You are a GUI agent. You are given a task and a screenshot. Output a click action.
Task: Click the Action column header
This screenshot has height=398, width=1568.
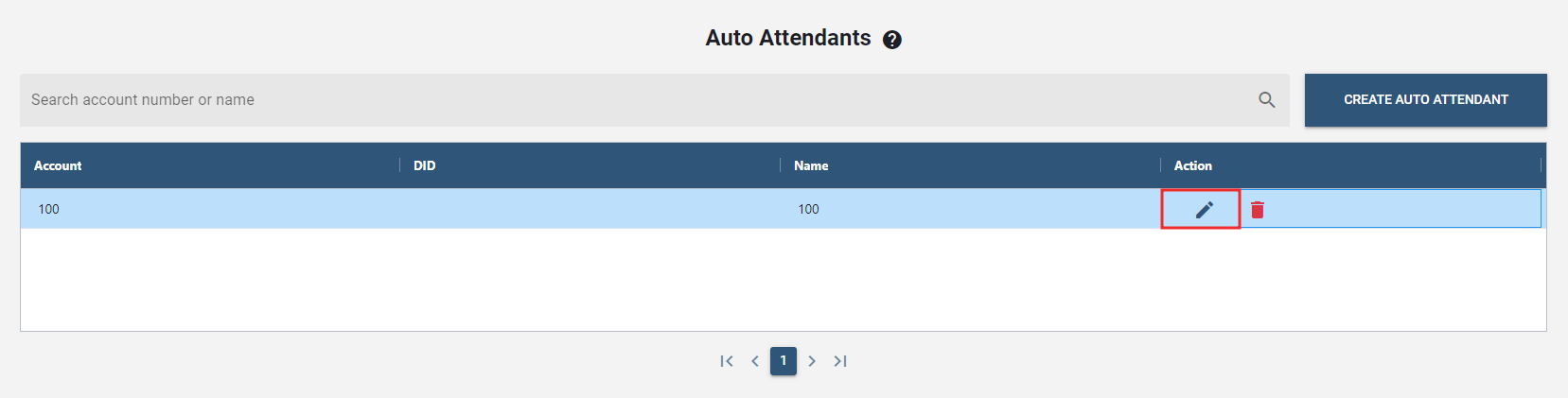pos(1192,165)
